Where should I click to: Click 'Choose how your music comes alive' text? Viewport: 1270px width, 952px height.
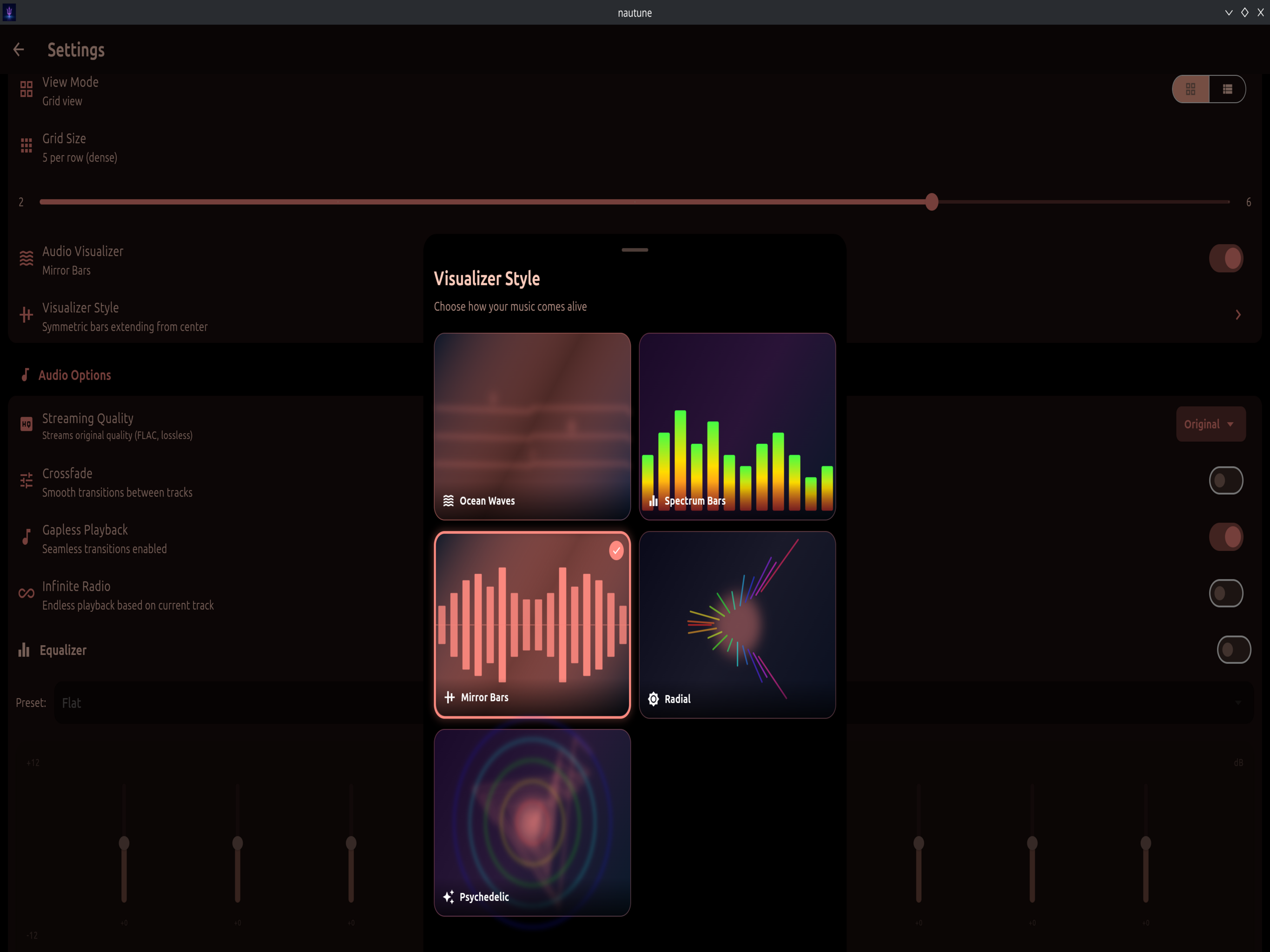point(510,307)
